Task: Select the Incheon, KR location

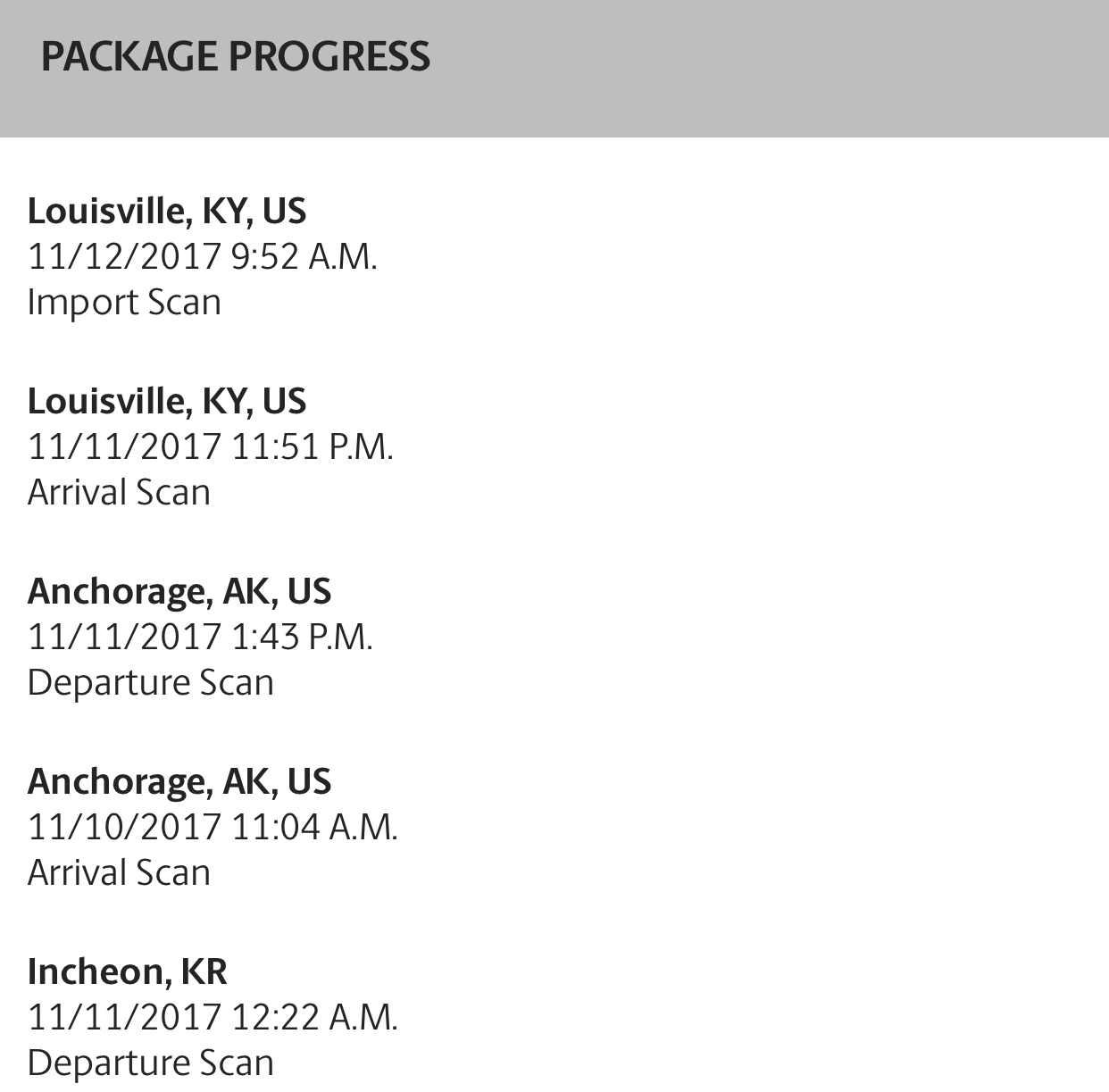Action: click(128, 971)
